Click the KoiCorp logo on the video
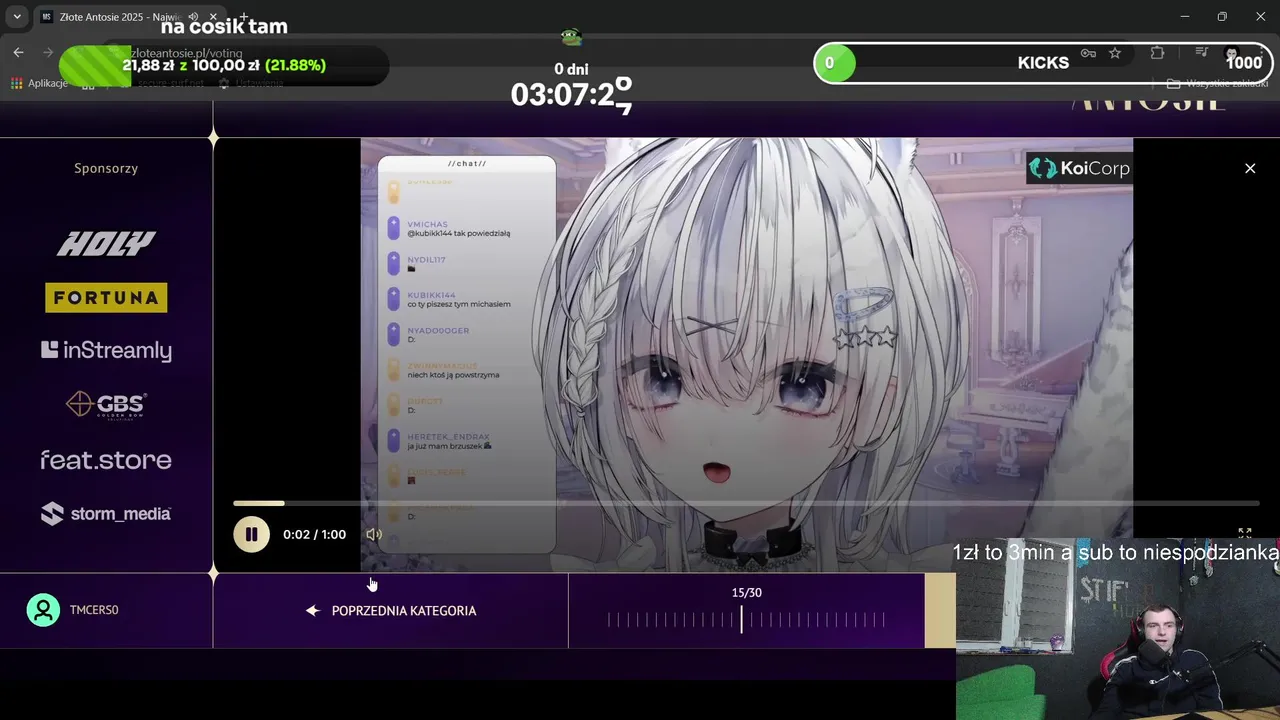The image size is (1280, 720). 1079,168
